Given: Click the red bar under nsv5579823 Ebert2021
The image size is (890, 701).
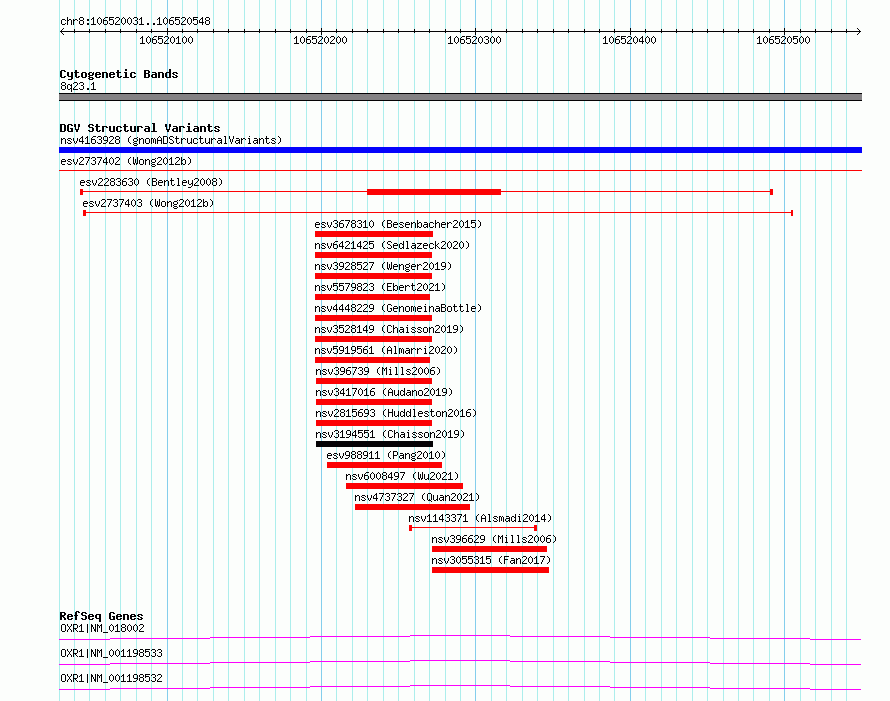Looking at the screenshot, I should (372, 297).
